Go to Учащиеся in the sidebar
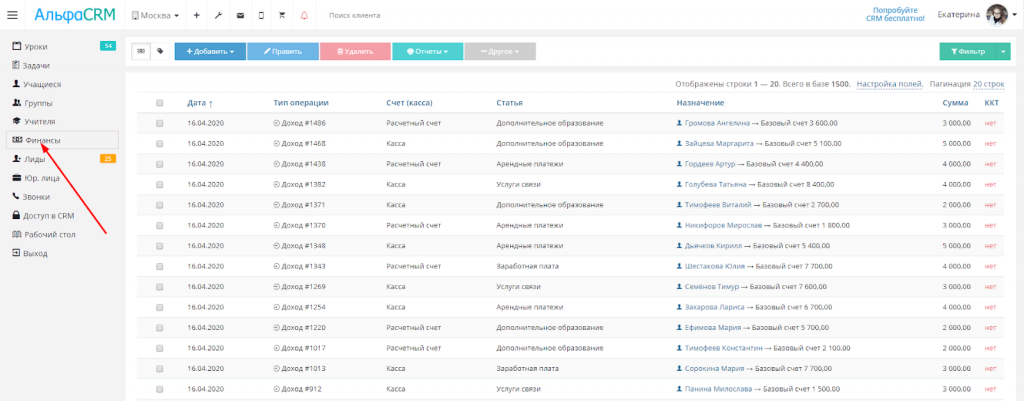This screenshot has height=401, width=1024. (x=42, y=84)
